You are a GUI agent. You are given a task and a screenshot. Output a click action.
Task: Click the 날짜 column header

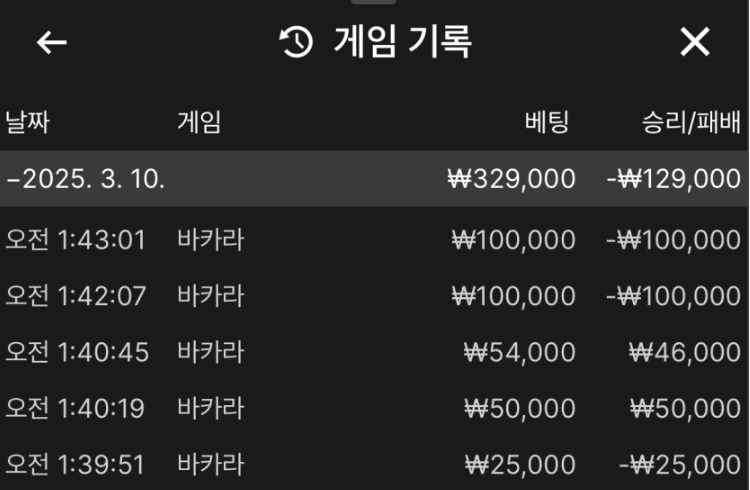(27, 123)
